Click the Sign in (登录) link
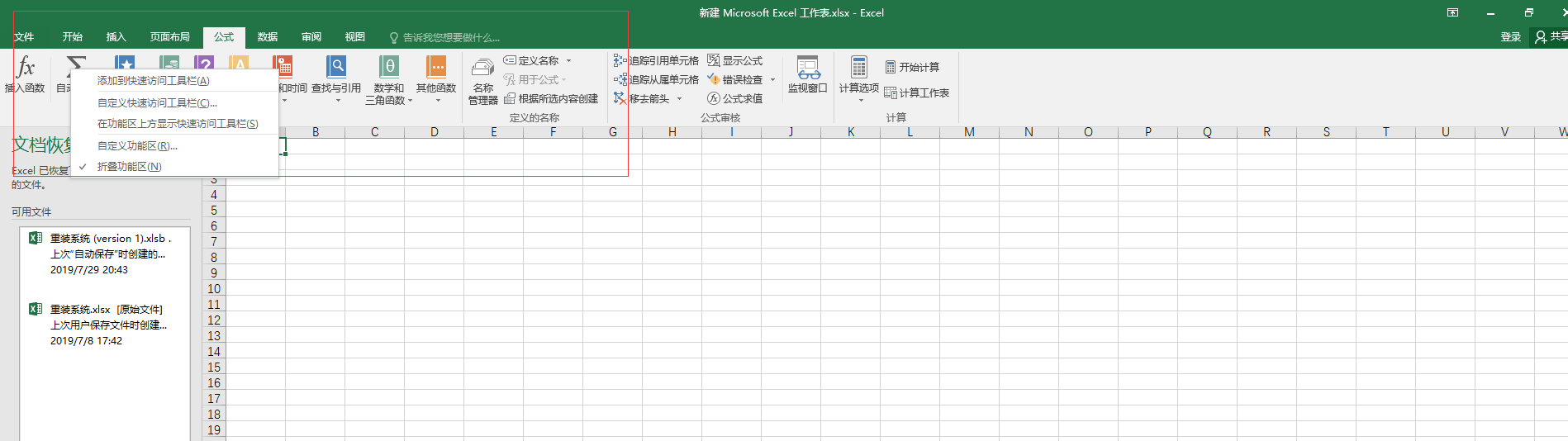 tap(1511, 36)
